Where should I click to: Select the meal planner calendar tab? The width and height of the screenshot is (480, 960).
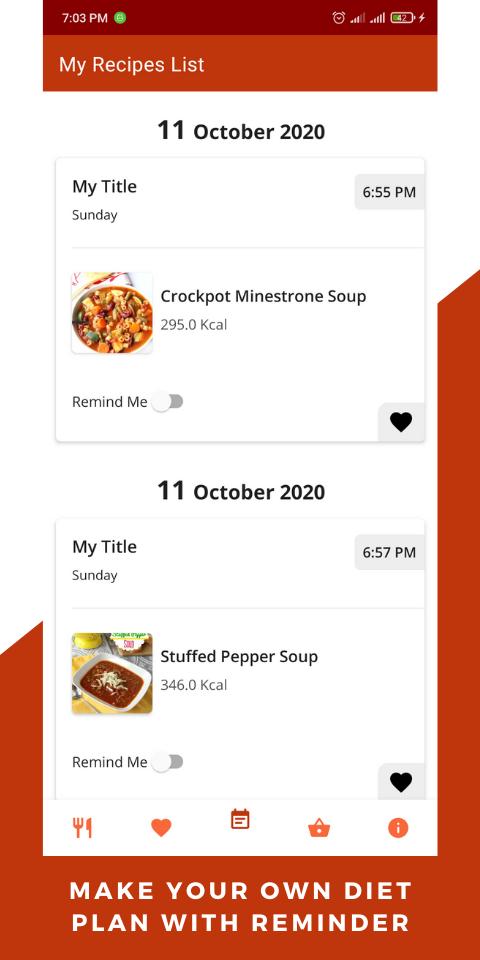point(240,819)
